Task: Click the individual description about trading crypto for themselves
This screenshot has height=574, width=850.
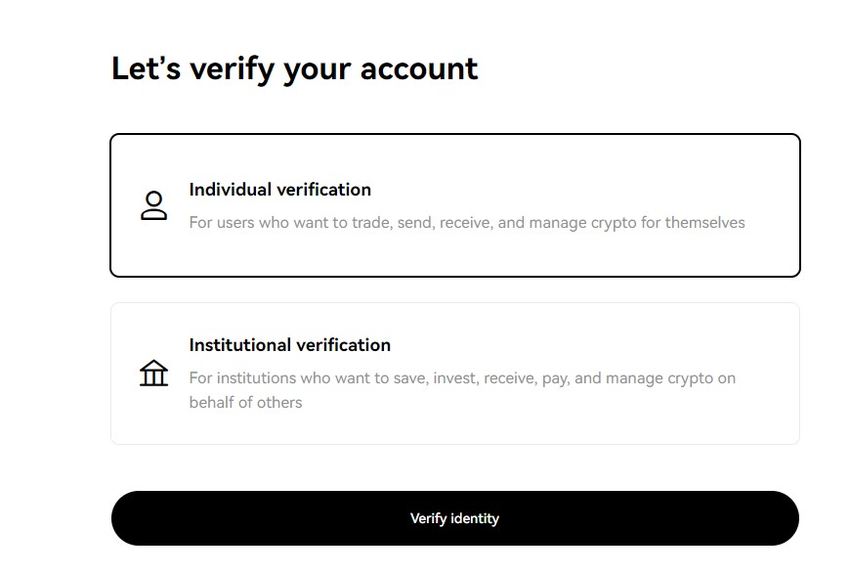Action: (466, 222)
